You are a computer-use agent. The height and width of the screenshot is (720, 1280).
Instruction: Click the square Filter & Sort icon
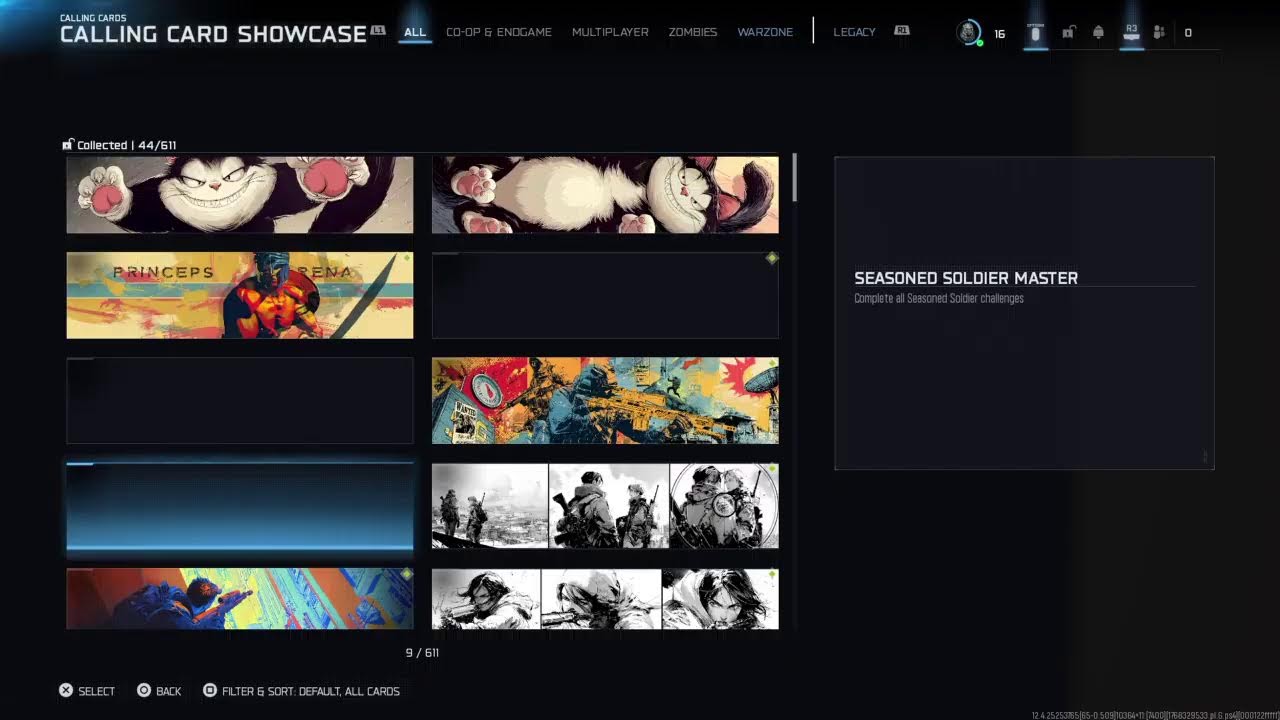tap(210, 691)
